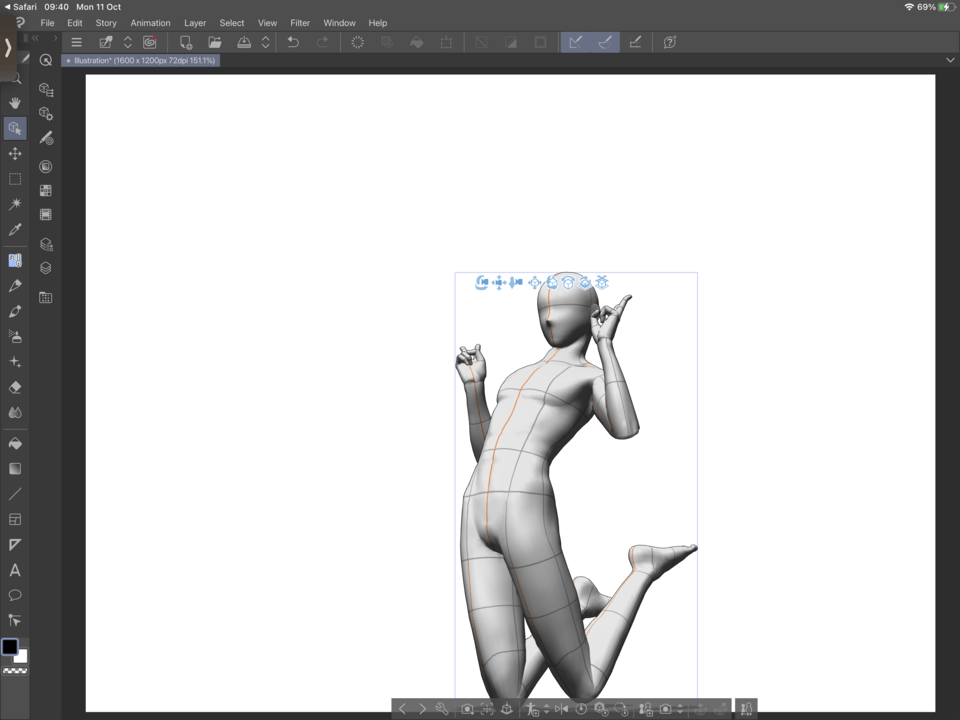Select the Blend tool
The height and width of the screenshot is (720, 960).
click(15, 413)
